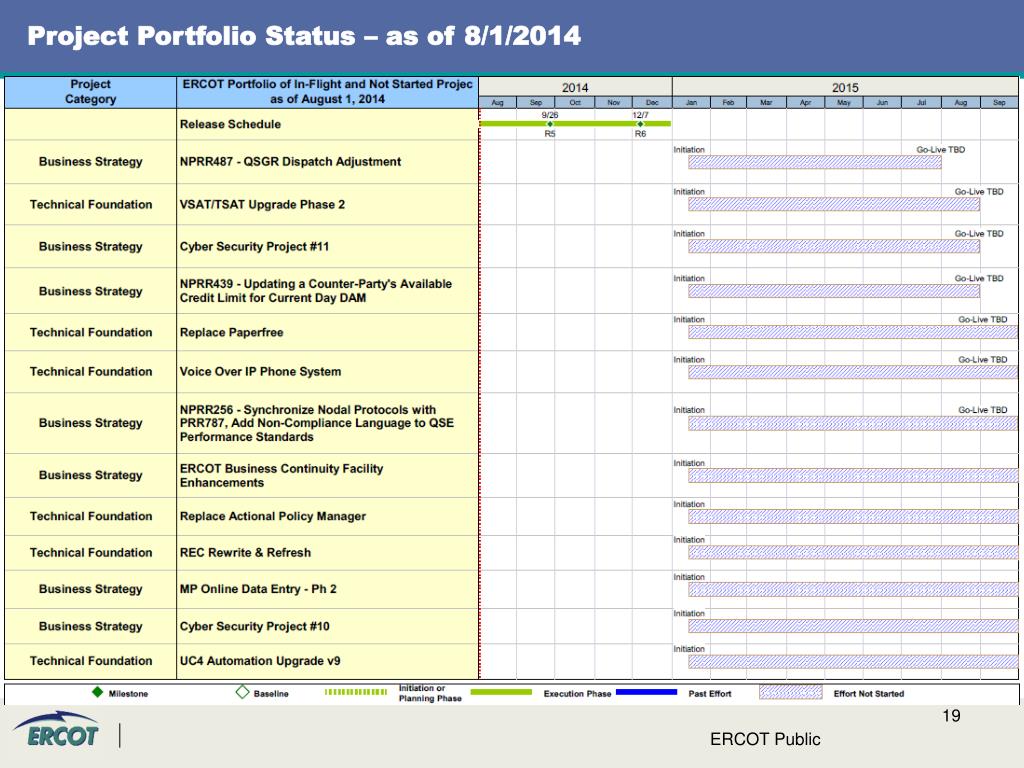Click the Initiation label in Cyber Security #10 row
This screenshot has height=768, width=1024.
(x=689, y=613)
